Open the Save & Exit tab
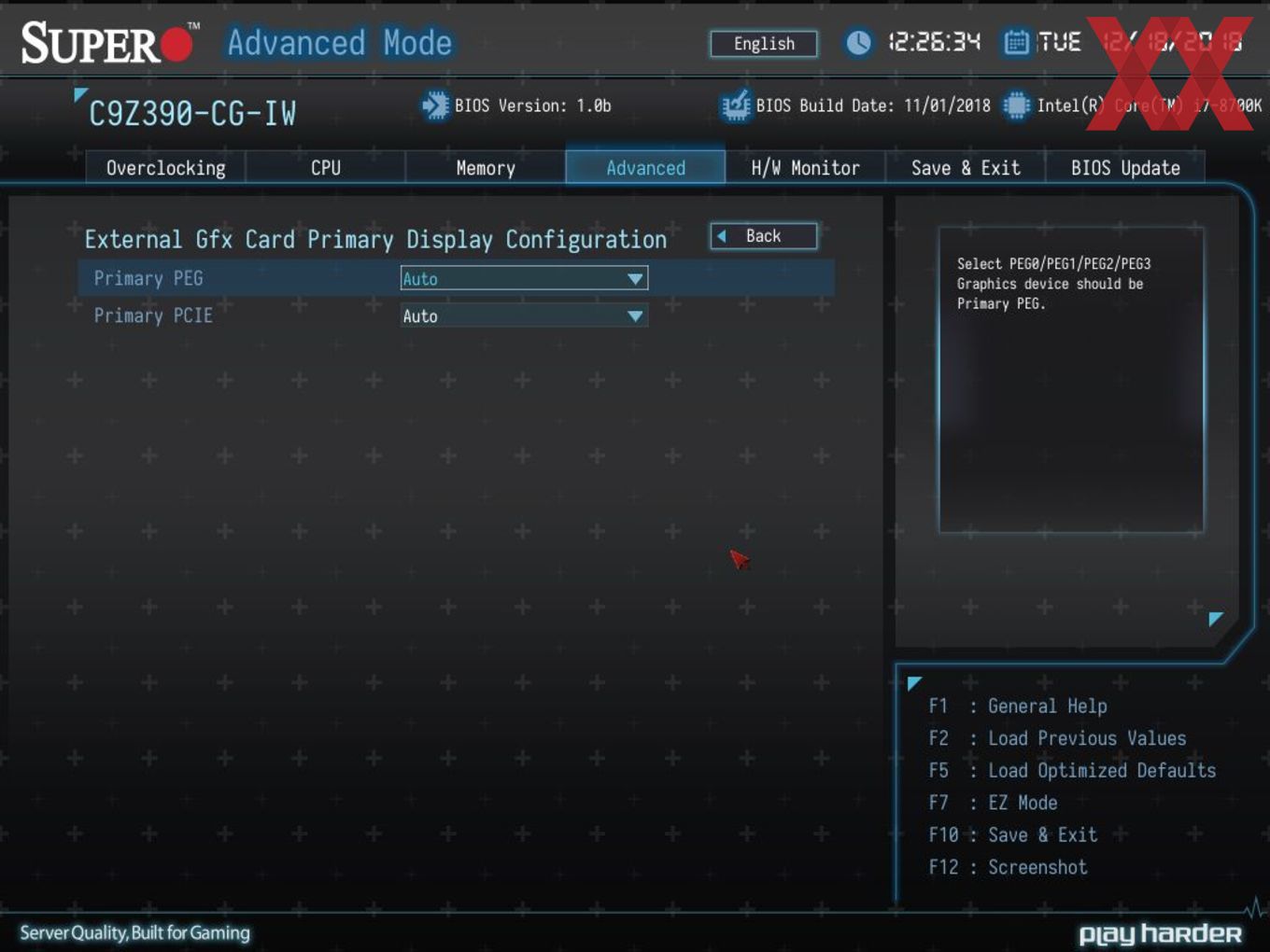This screenshot has height=952, width=1270. click(x=965, y=168)
